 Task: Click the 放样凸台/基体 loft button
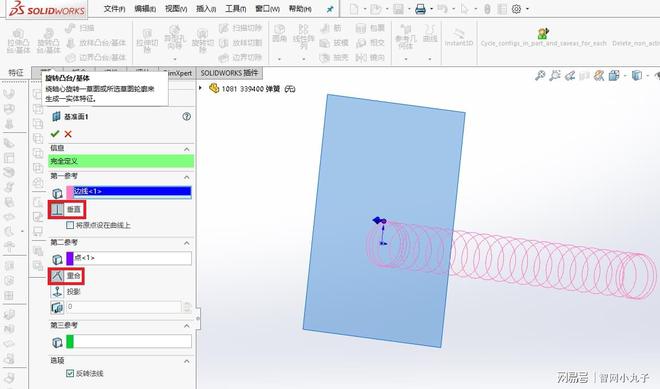tap(96, 43)
